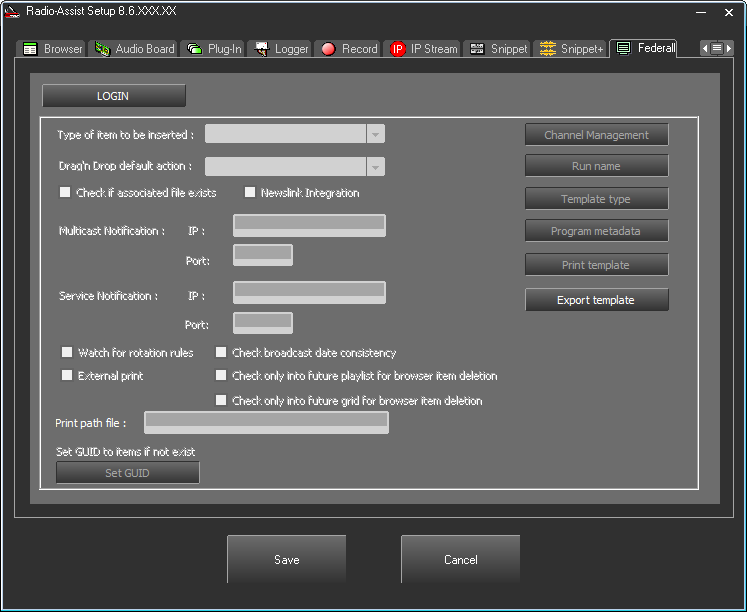Click the red Record tab icon

[328, 49]
